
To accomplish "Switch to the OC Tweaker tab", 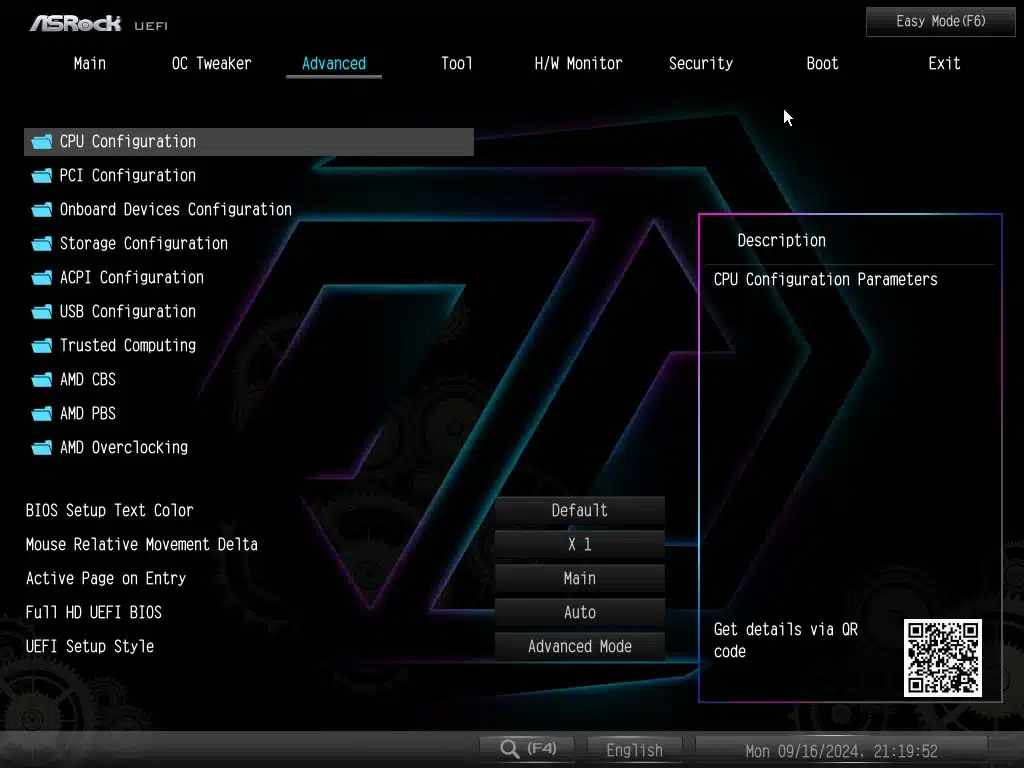I will 212,63.
